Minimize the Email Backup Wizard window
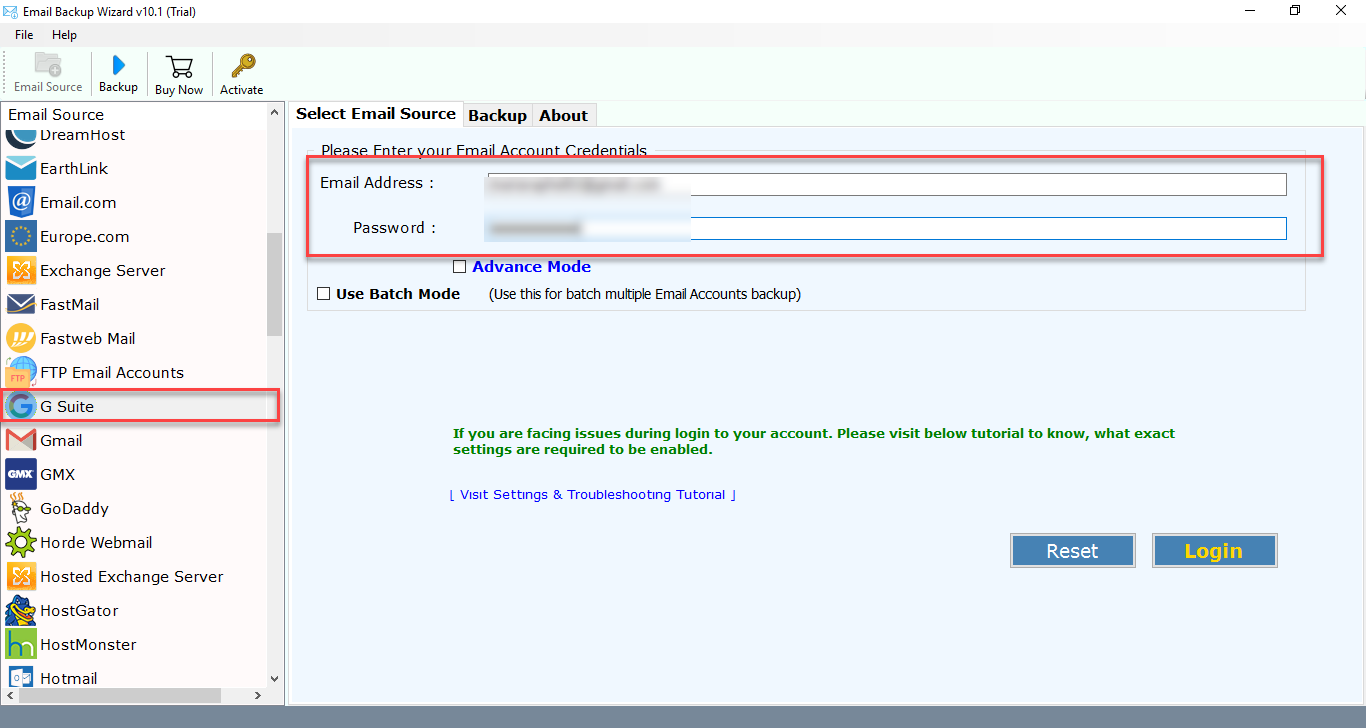Viewport: 1366px width, 728px height. [1249, 11]
